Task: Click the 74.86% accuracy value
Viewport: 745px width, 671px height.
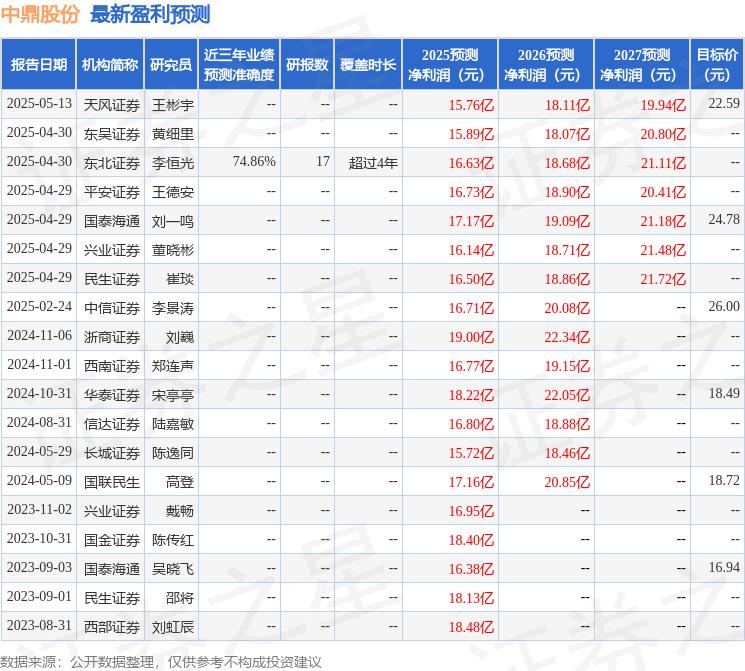Action: click(254, 162)
